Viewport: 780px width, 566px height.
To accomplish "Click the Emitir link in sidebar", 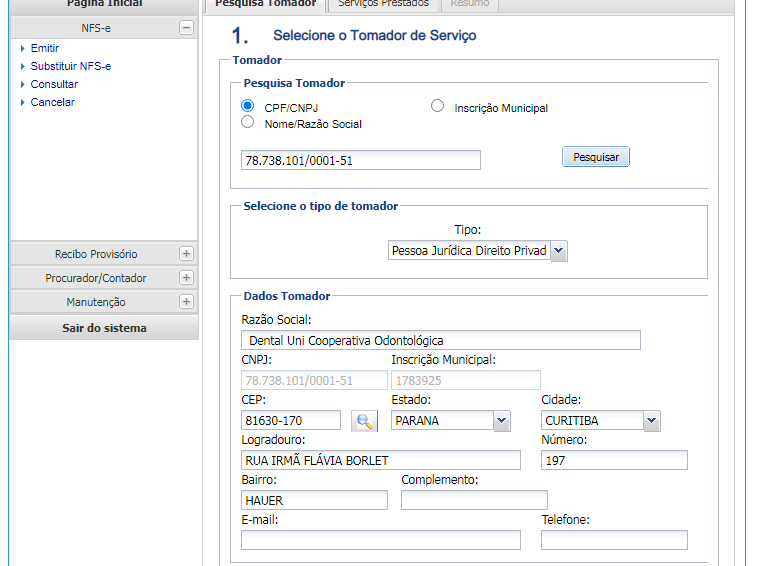I will coord(45,48).
